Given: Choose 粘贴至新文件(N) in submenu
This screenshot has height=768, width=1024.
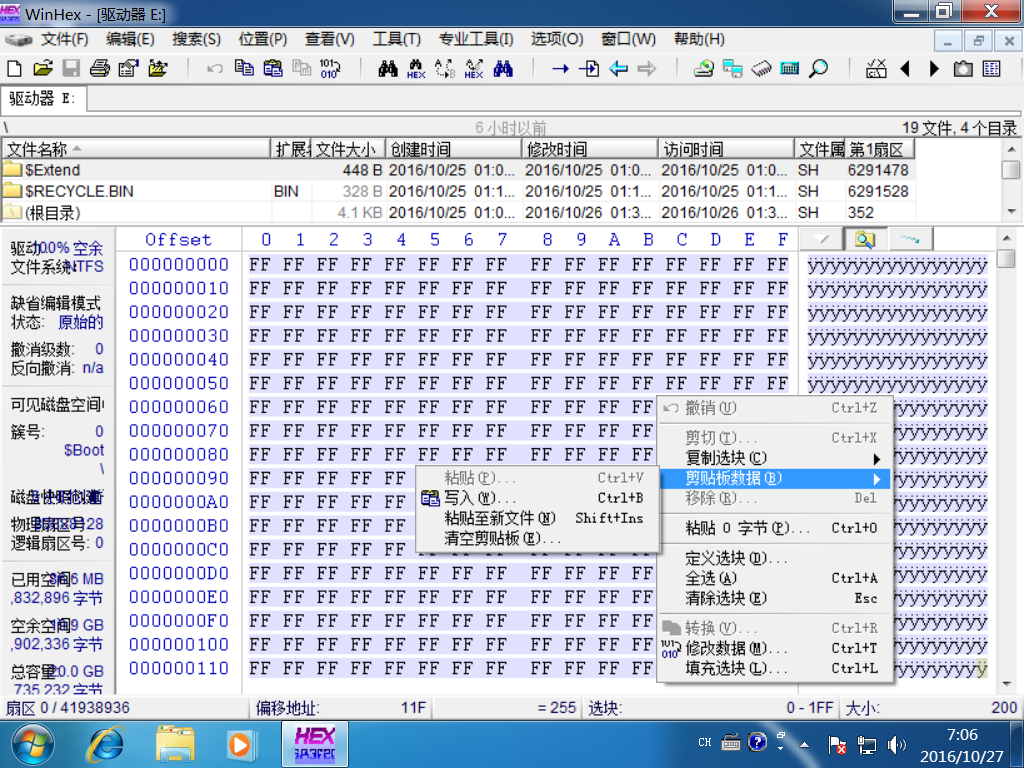Looking at the screenshot, I should coord(537,519).
